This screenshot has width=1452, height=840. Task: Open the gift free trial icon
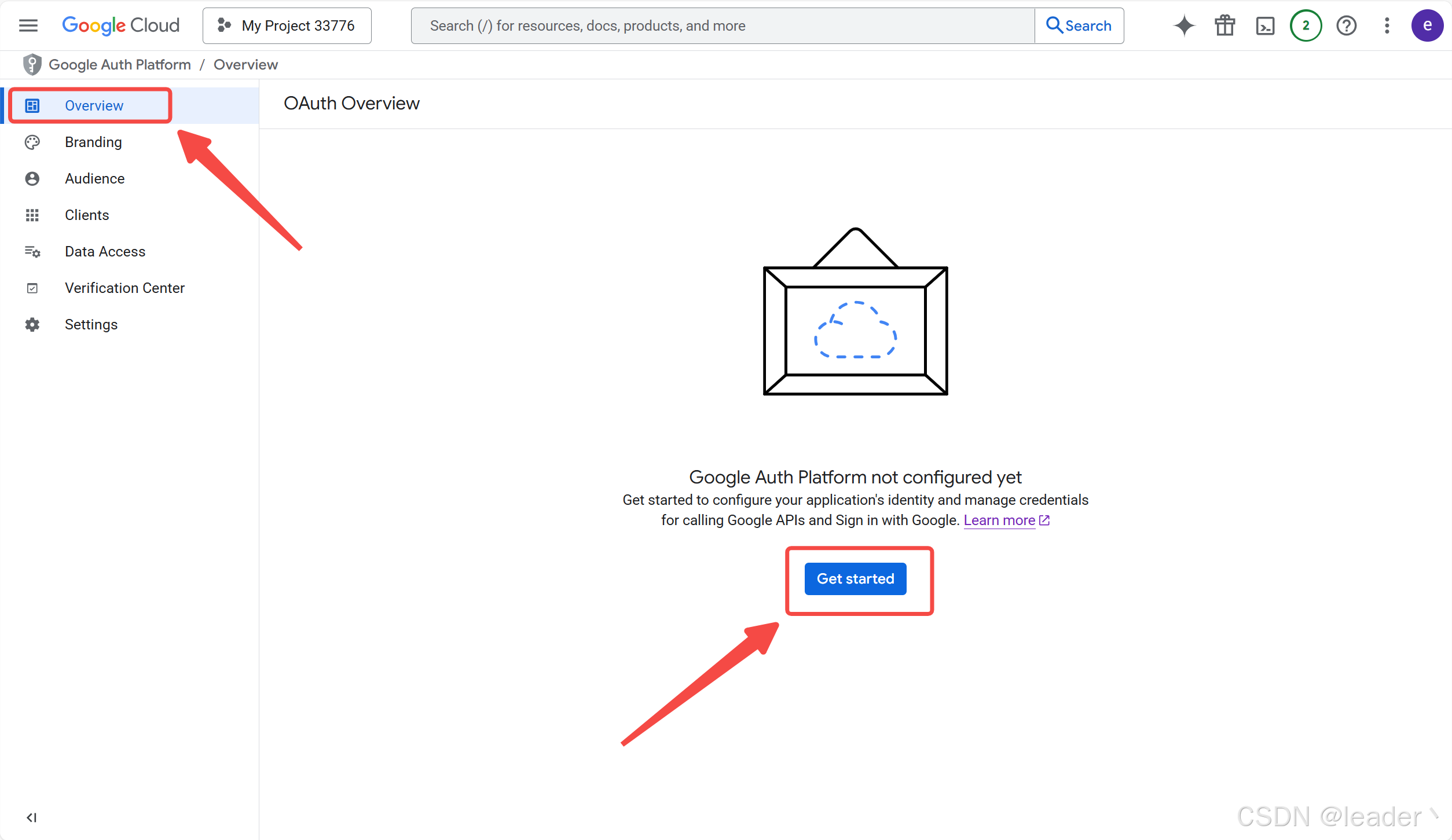click(x=1224, y=25)
